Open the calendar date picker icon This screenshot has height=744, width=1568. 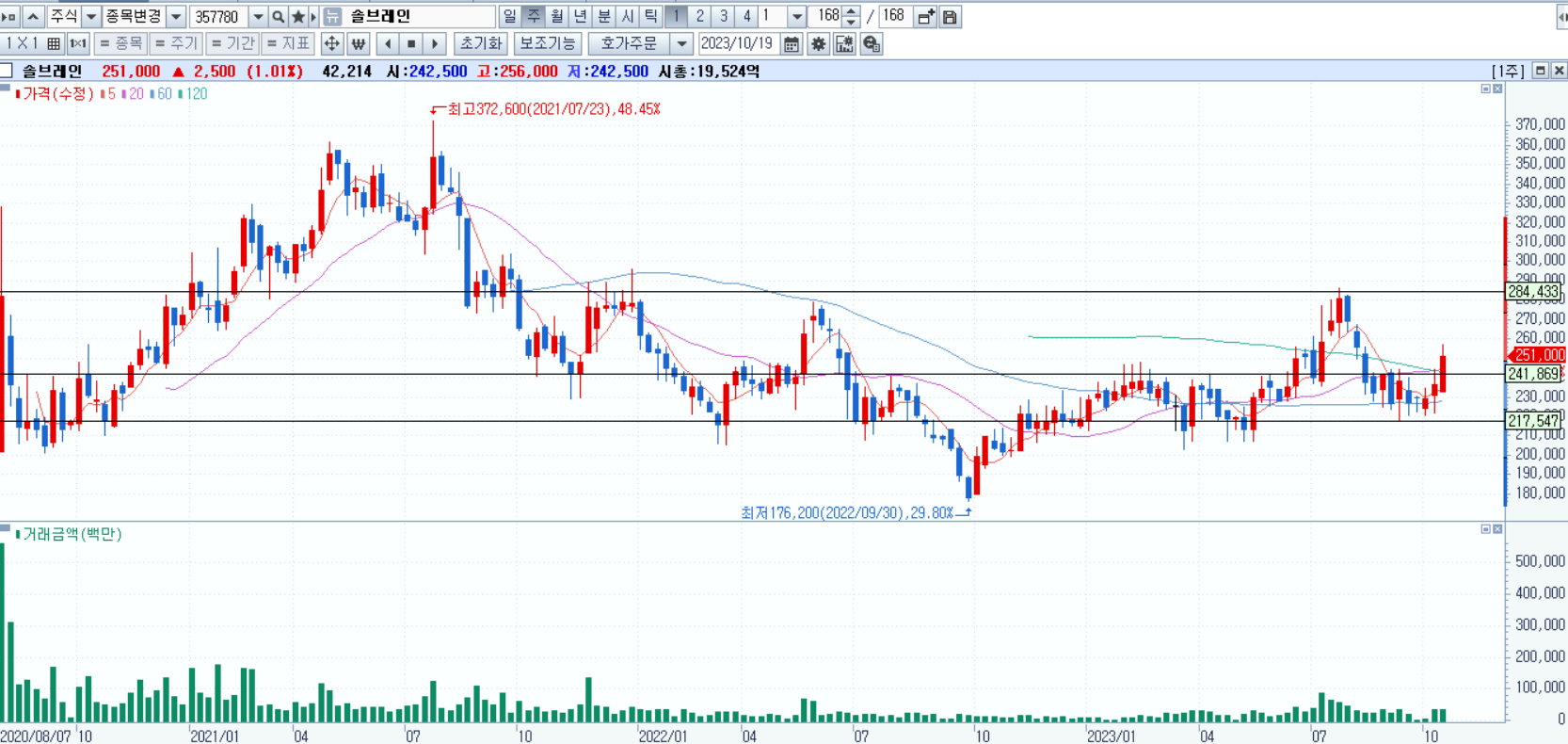click(792, 43)
